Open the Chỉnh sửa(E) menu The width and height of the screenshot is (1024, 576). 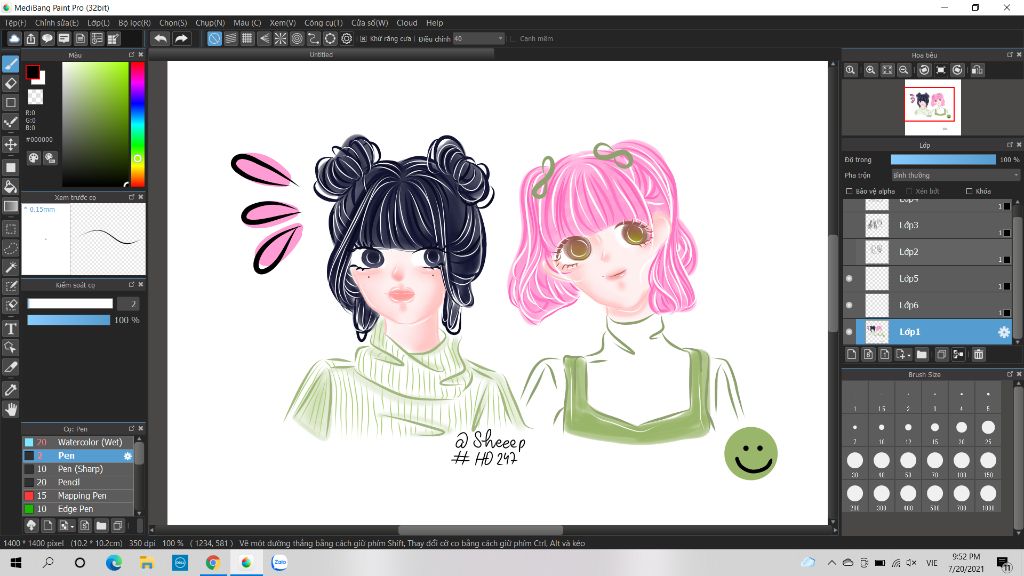click(x=57, y=22)
